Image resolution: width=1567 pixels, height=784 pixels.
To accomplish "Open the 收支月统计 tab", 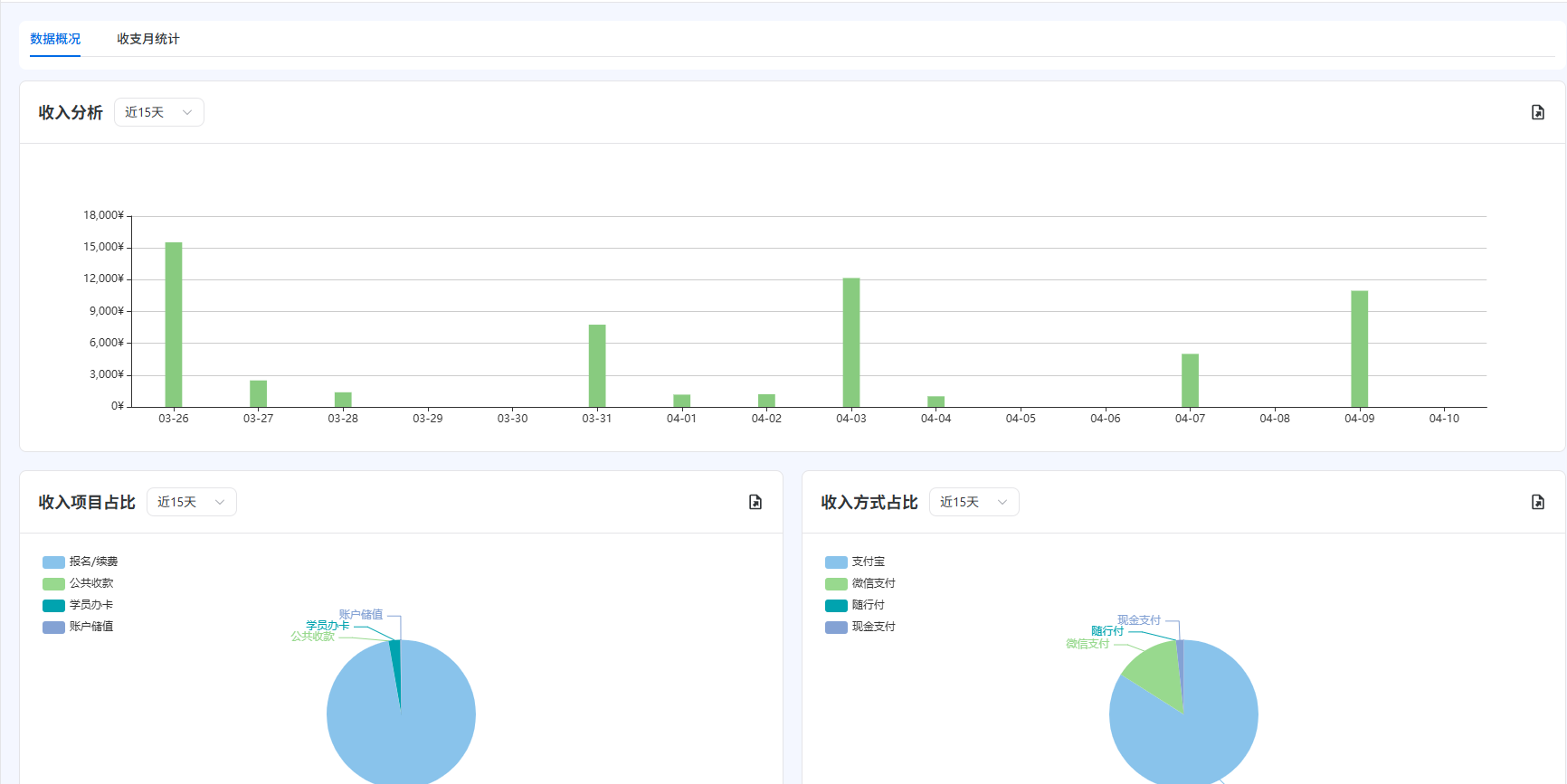I will coord(148,39).
